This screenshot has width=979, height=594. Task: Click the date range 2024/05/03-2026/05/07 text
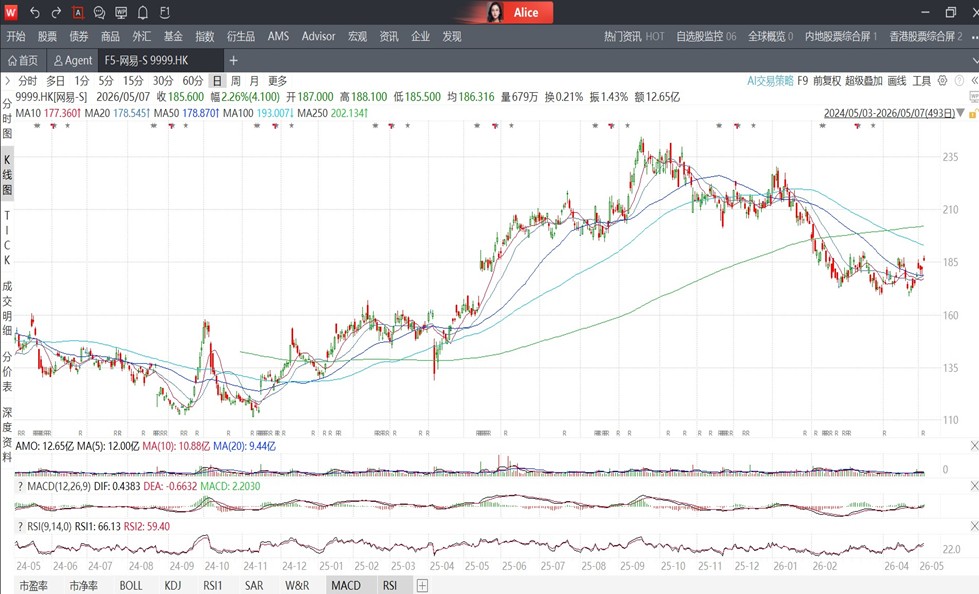(889, 113)
